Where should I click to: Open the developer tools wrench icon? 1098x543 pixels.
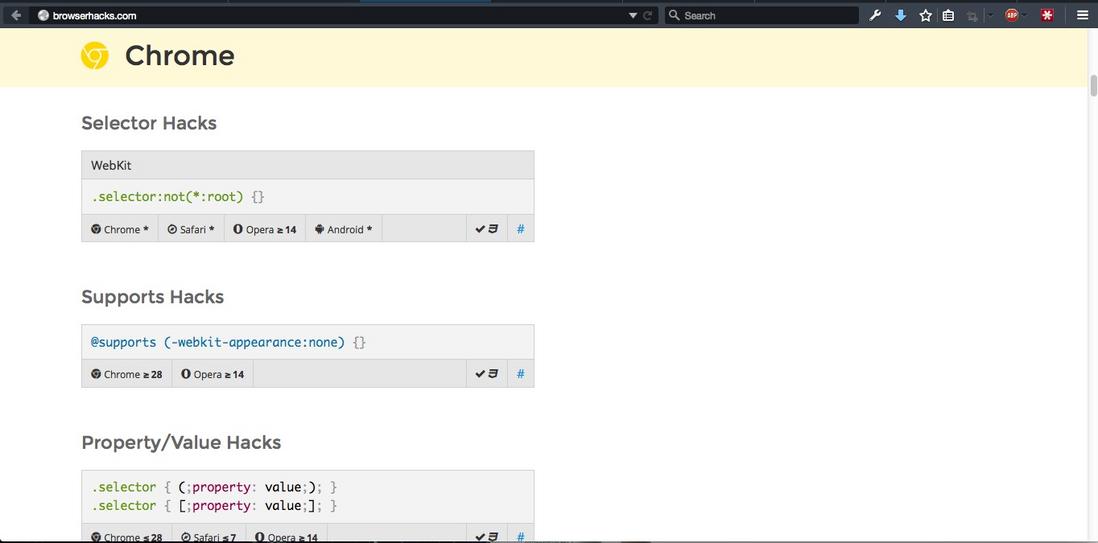pyautogui.click(x=875, y=15)
